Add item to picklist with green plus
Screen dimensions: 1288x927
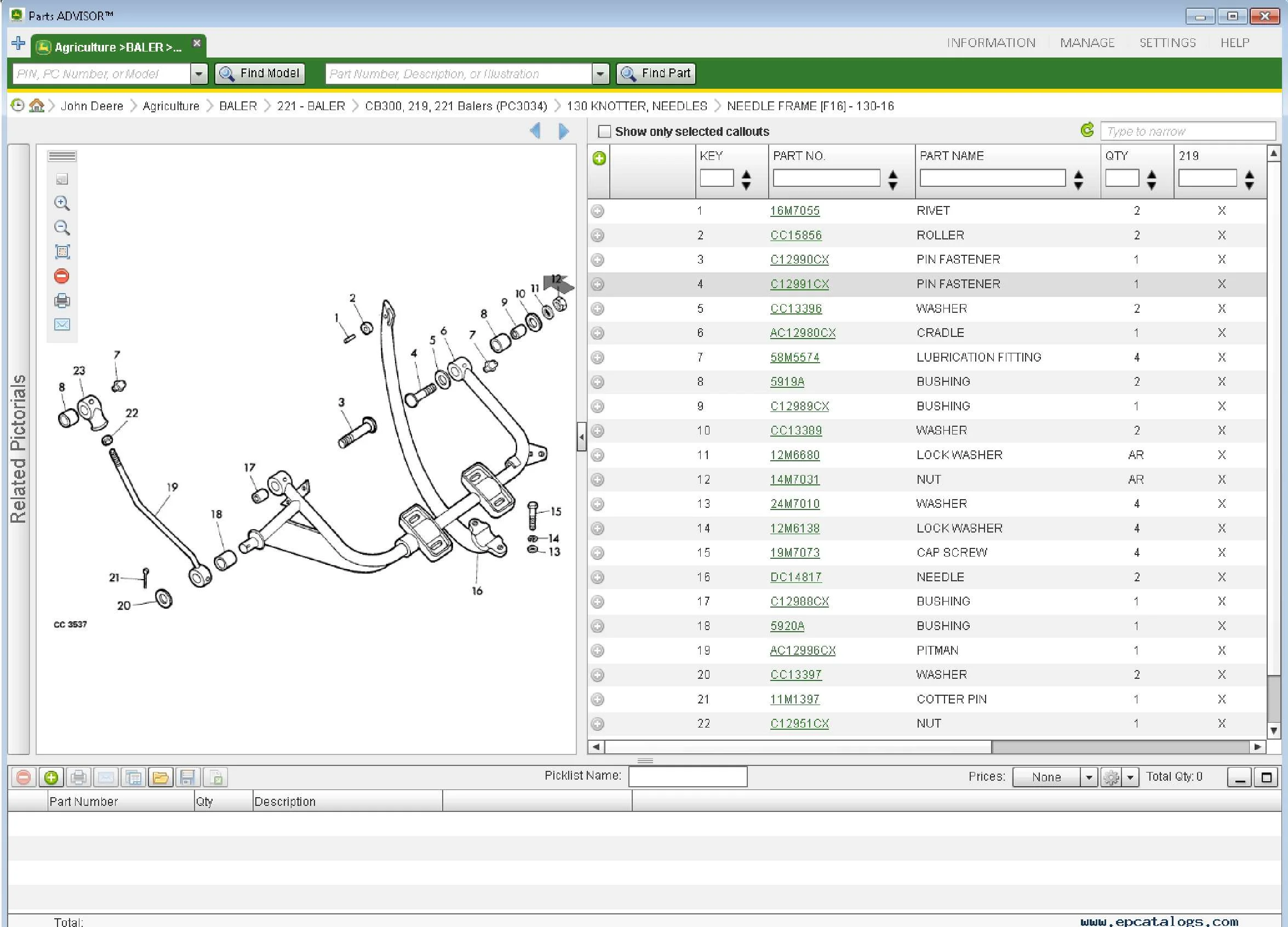click(x=50, y=777)
